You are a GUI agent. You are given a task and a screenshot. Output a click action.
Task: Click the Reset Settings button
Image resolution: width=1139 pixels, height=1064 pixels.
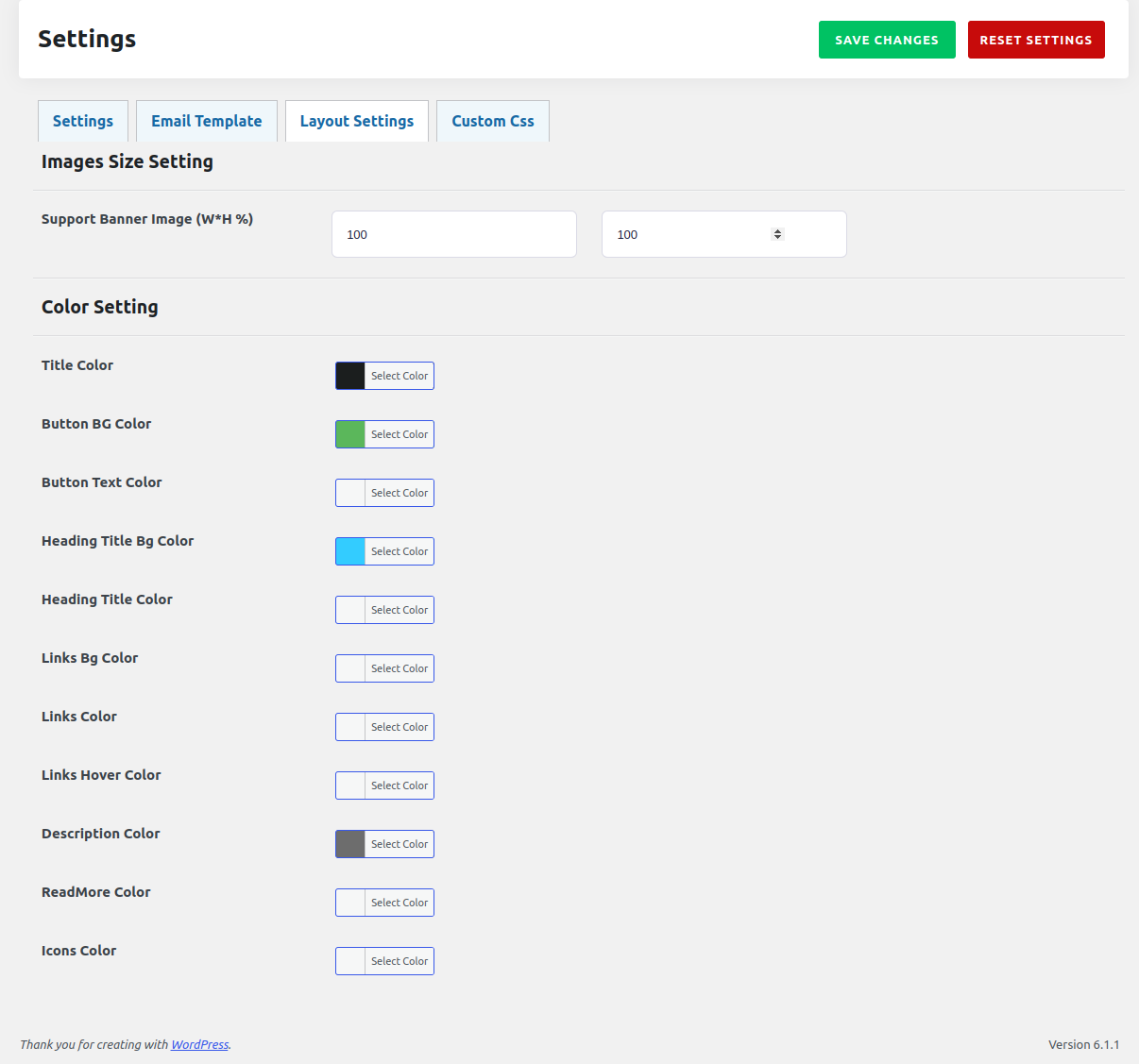coord(1036,40)
